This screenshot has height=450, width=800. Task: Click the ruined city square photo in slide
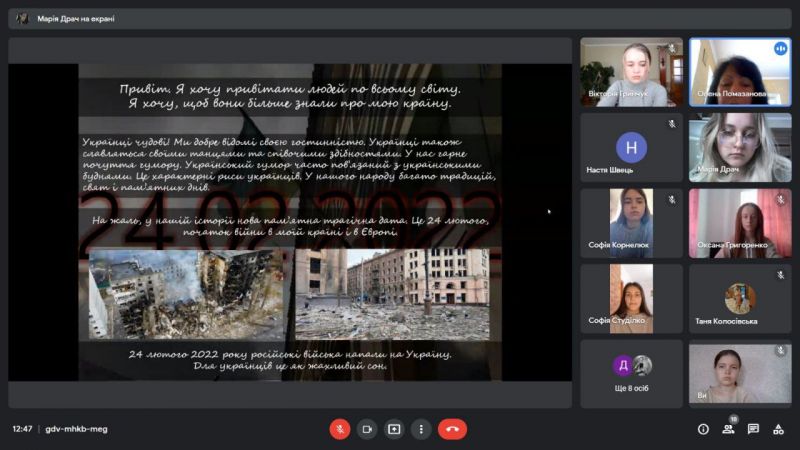pos(392,294)
